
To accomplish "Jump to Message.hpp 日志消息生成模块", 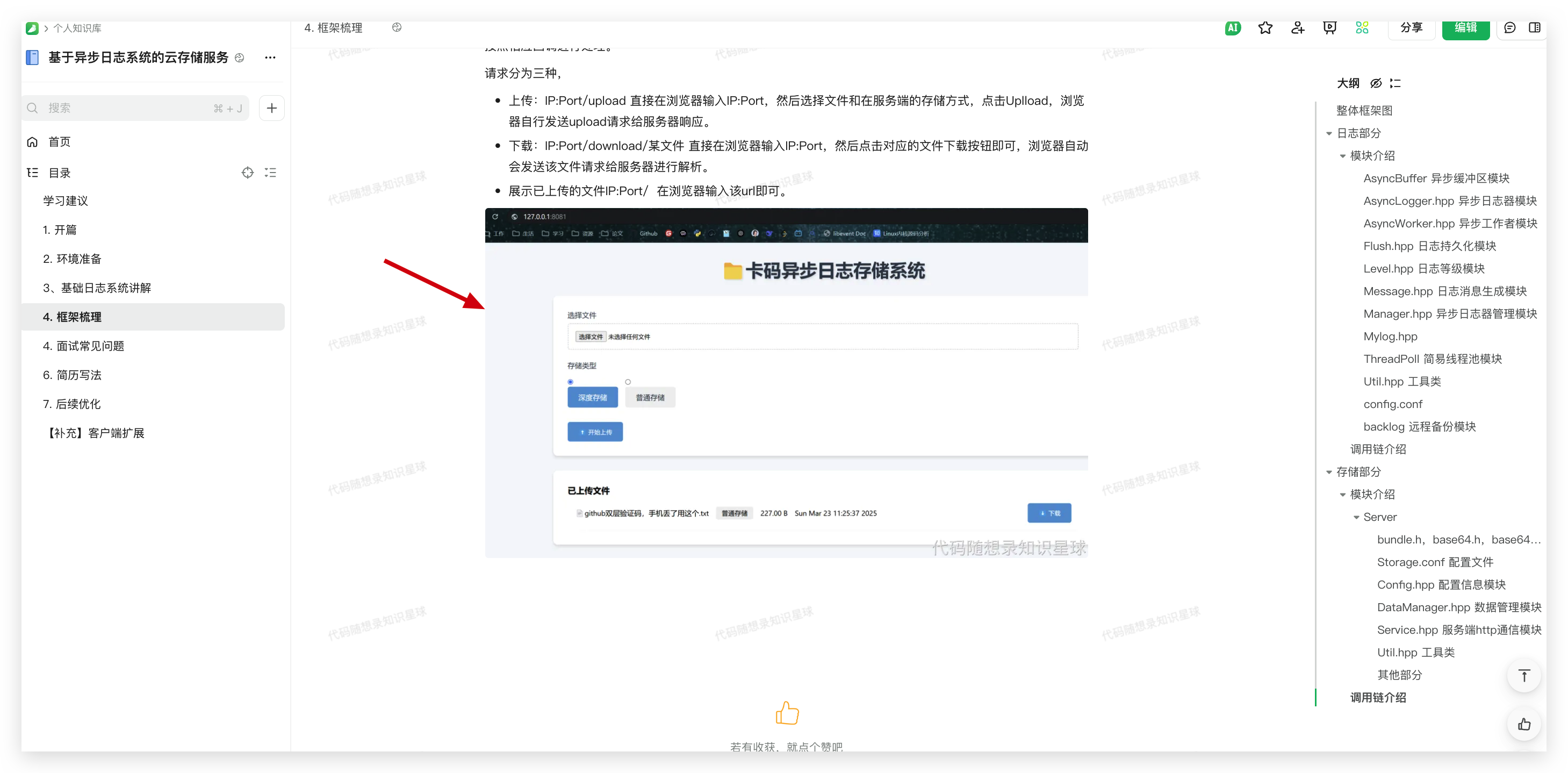I will (x=1444, y=291).
